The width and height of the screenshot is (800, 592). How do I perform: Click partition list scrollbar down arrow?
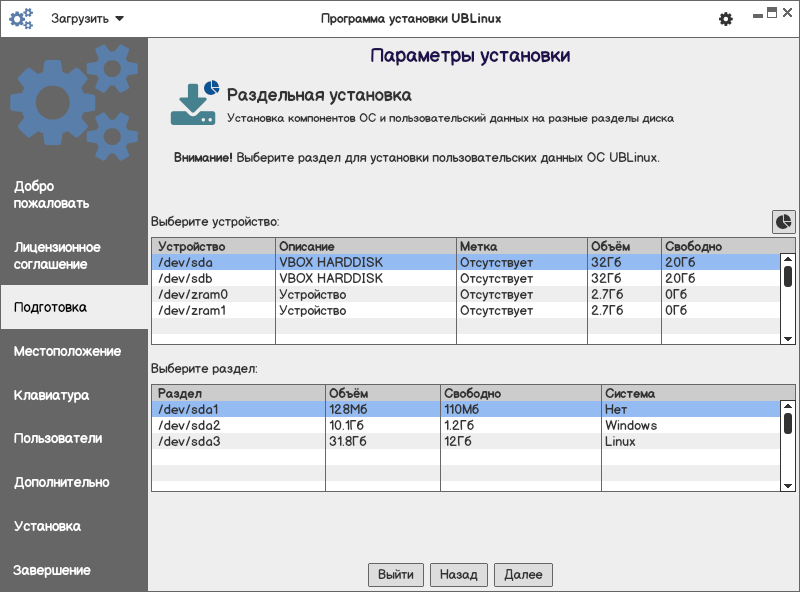788,486
